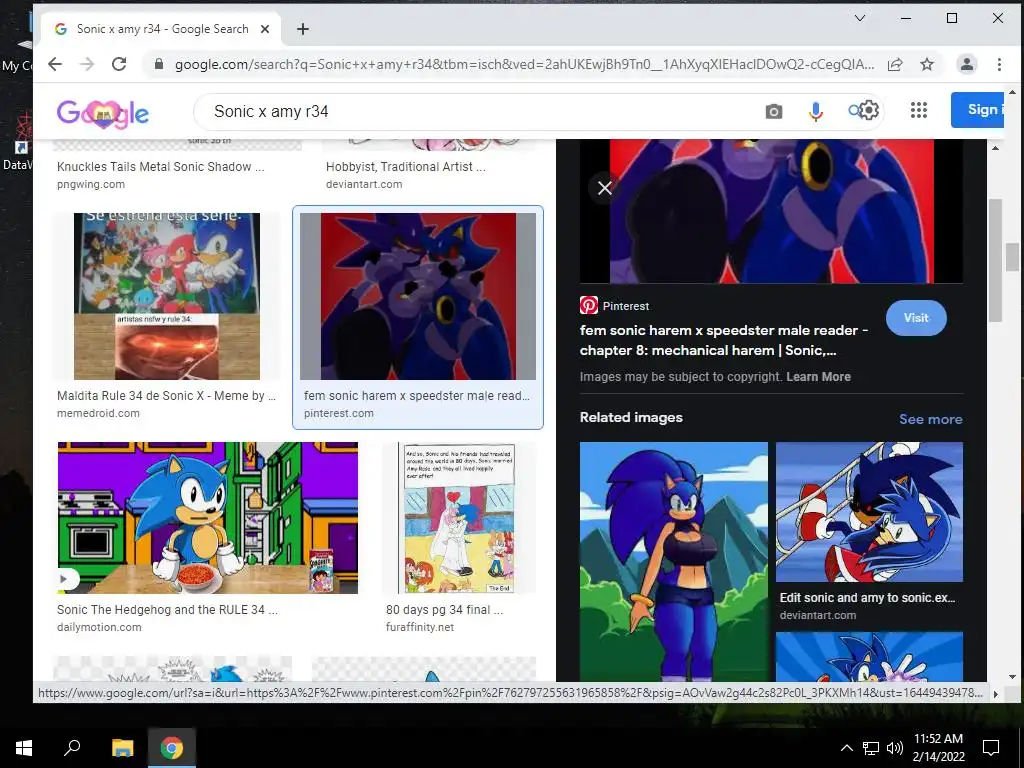Click the memedroid.com source text

[98, 413]
